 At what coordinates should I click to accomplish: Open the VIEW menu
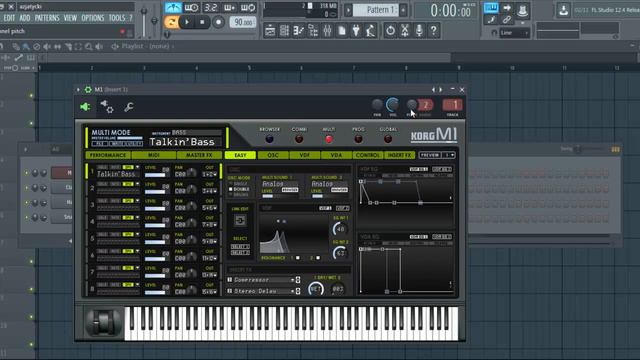[70, 18]
